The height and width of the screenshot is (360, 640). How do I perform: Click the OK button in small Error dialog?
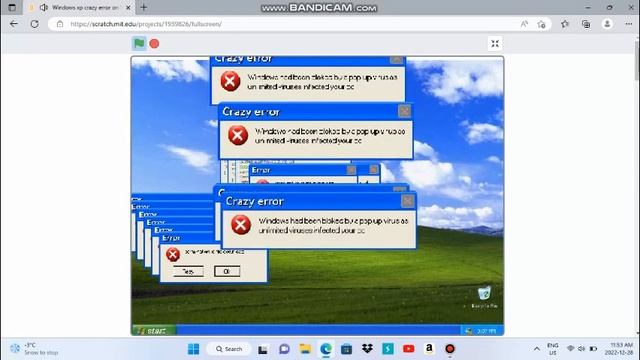tap(227, 271)
